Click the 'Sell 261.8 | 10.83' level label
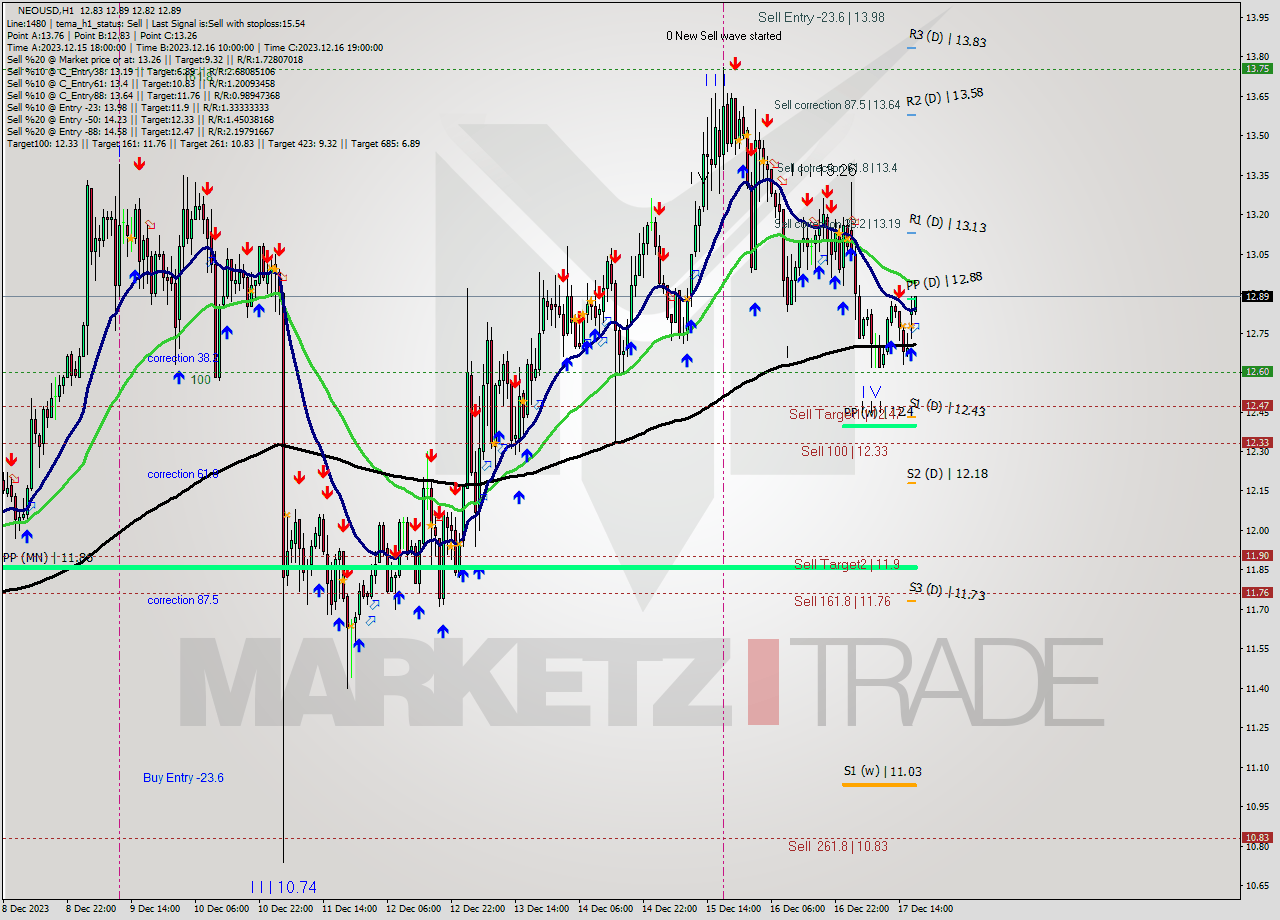The height and width of the screenshot is (920, 1280). (838, 846)
